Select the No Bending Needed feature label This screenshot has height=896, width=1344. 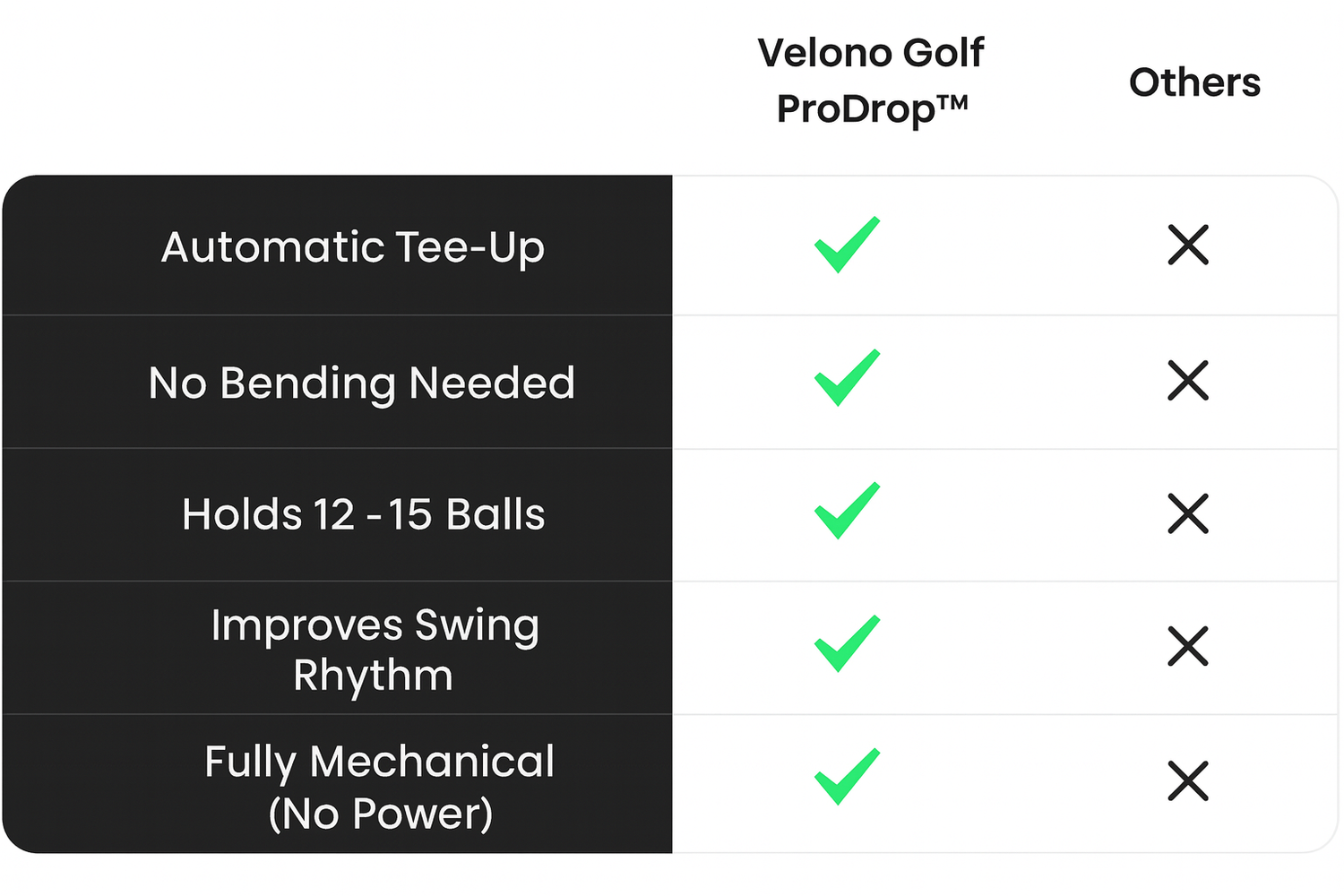pos(361,383)
